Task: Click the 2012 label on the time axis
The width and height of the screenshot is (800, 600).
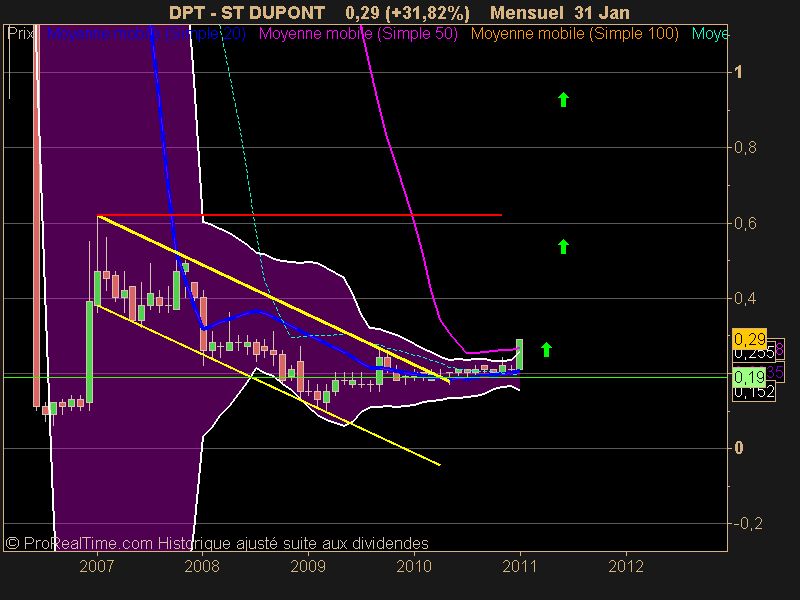Action: [626, 566]
